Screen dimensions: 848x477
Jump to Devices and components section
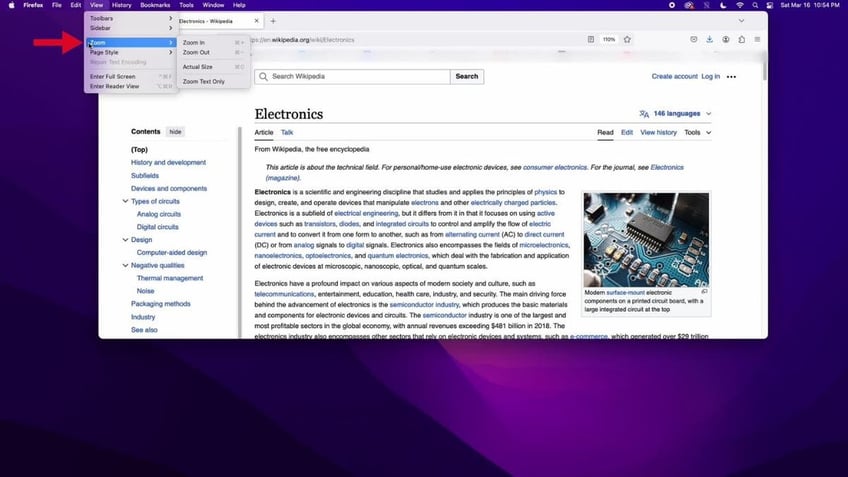point(169,188)
